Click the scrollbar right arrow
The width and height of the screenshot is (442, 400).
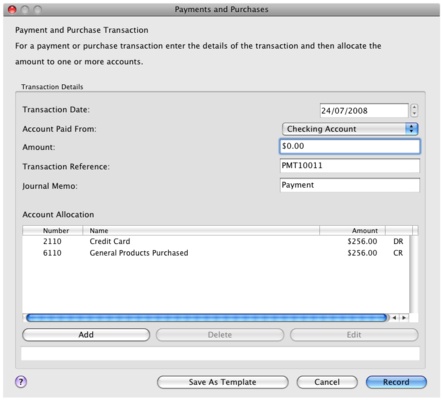[404, 318]
